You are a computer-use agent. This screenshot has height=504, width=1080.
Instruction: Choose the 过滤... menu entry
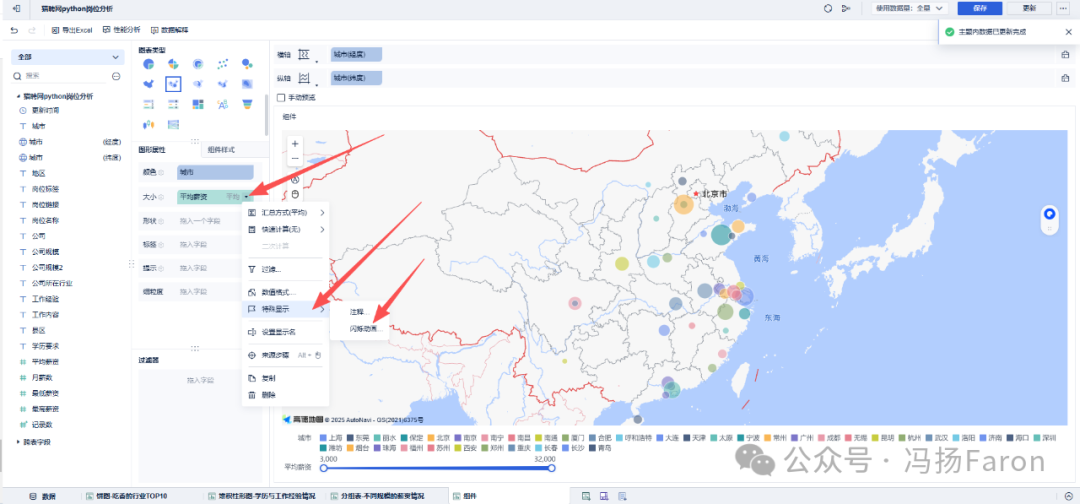point(285,269)
